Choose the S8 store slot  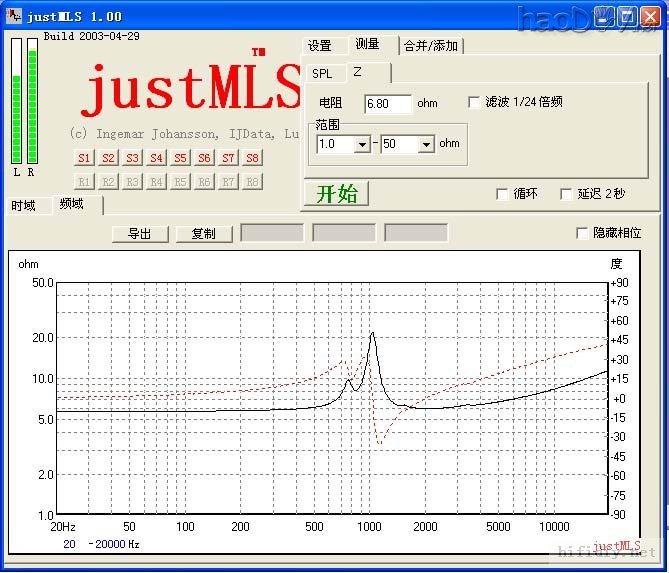click(252, 158)
